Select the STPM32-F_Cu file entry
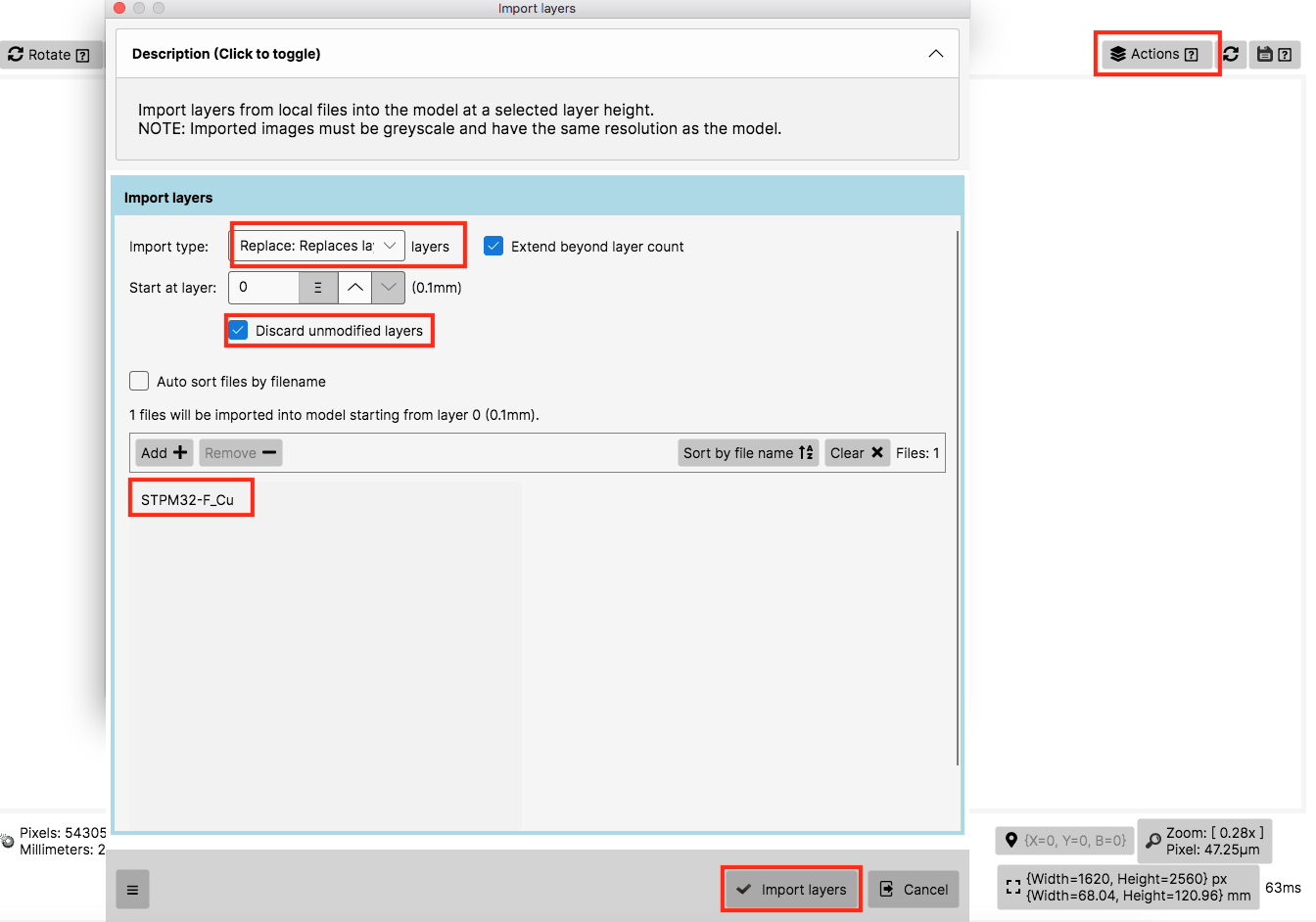1316x922 pixels. [x=187, y=500]
